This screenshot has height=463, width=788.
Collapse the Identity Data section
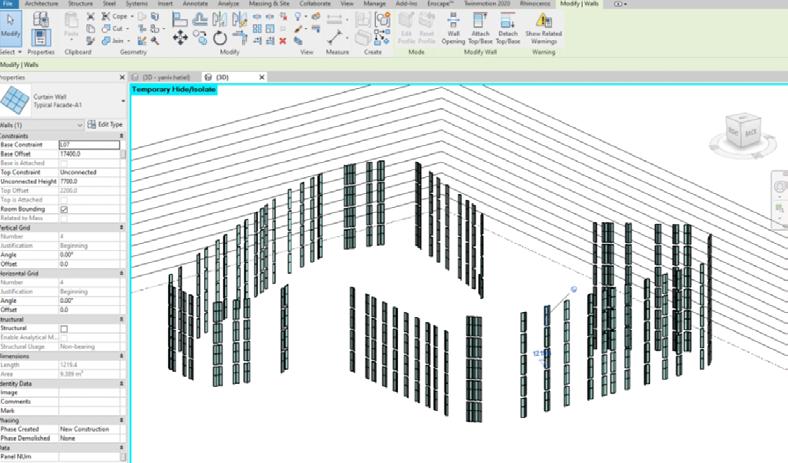[x=122, y=384]
